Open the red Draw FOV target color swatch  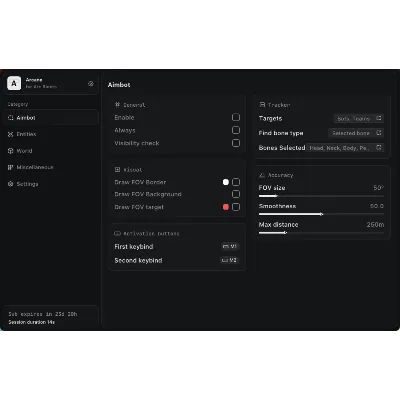pos(226,207)
